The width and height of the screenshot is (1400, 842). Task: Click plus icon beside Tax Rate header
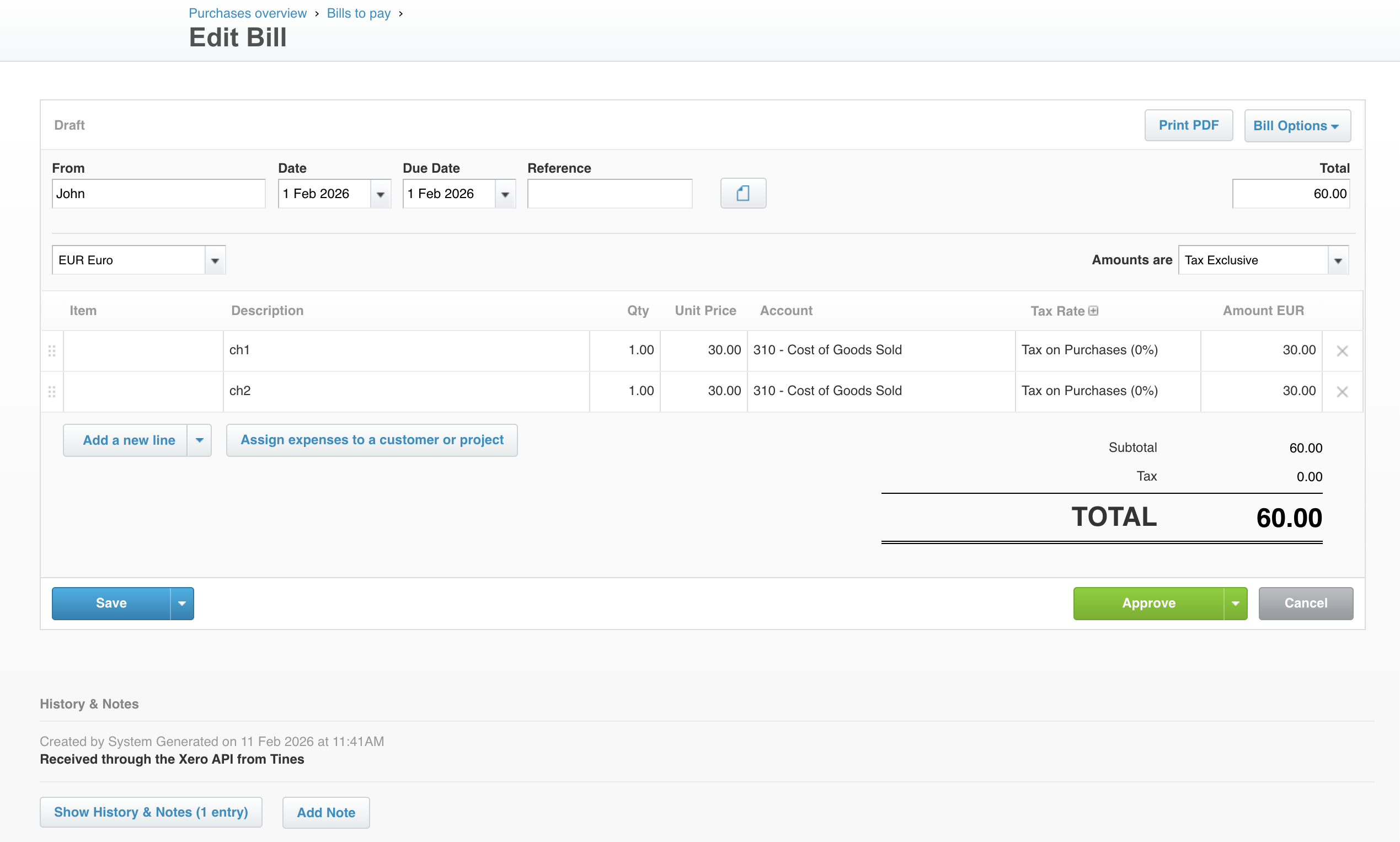(1093, 311)
